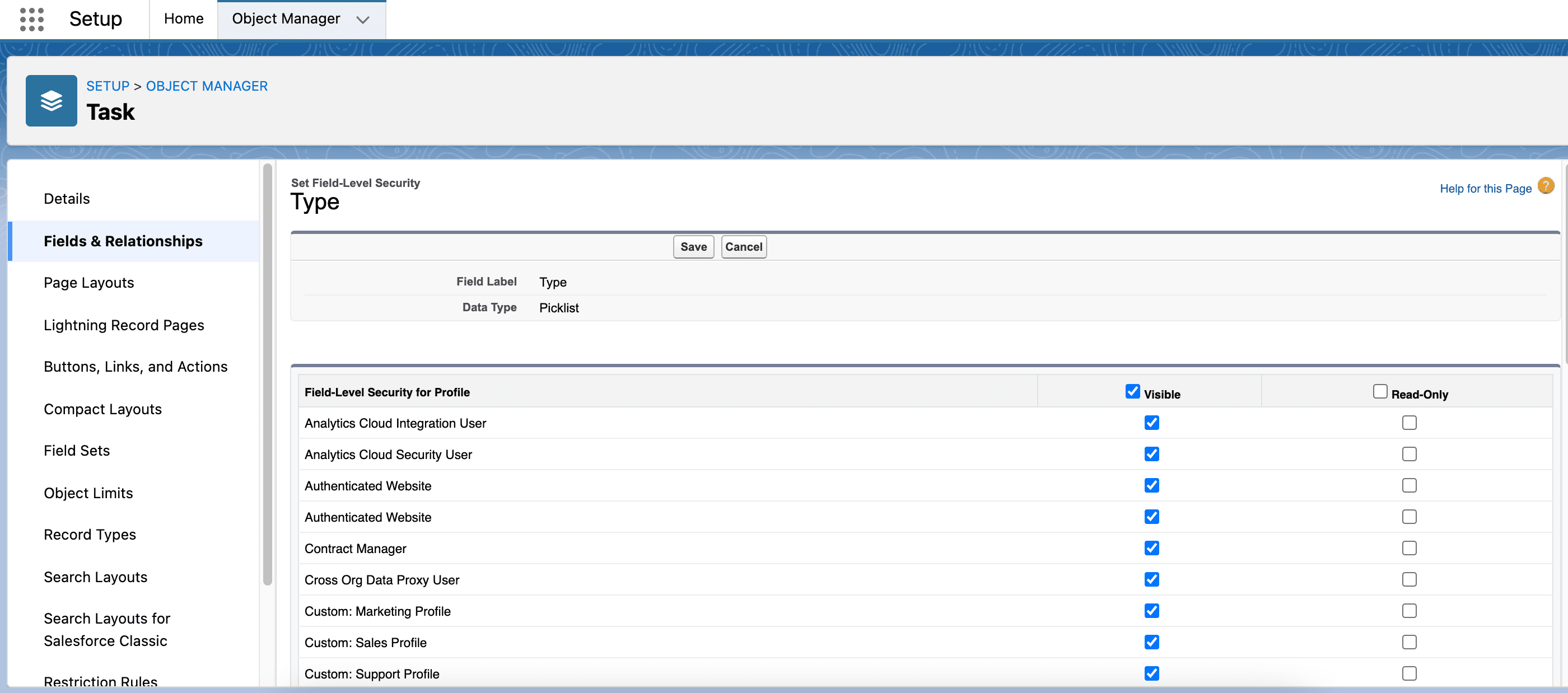Click the SETUP breadcrumb link
This screenshot has height=693, width=1568.
108,86
